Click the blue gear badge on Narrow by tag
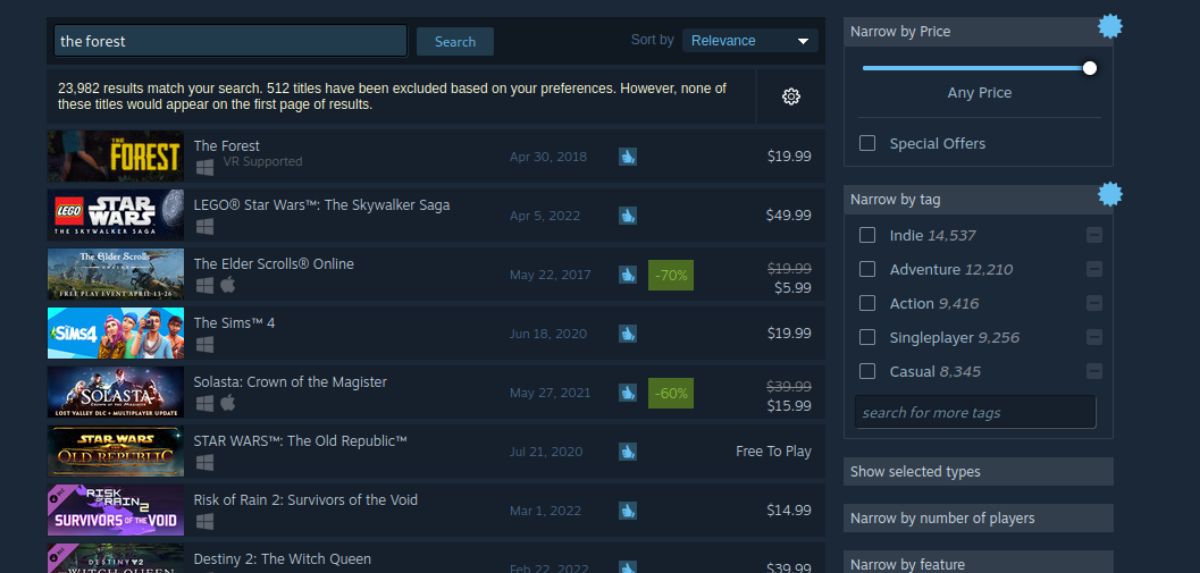 [x=1110, y=194]
